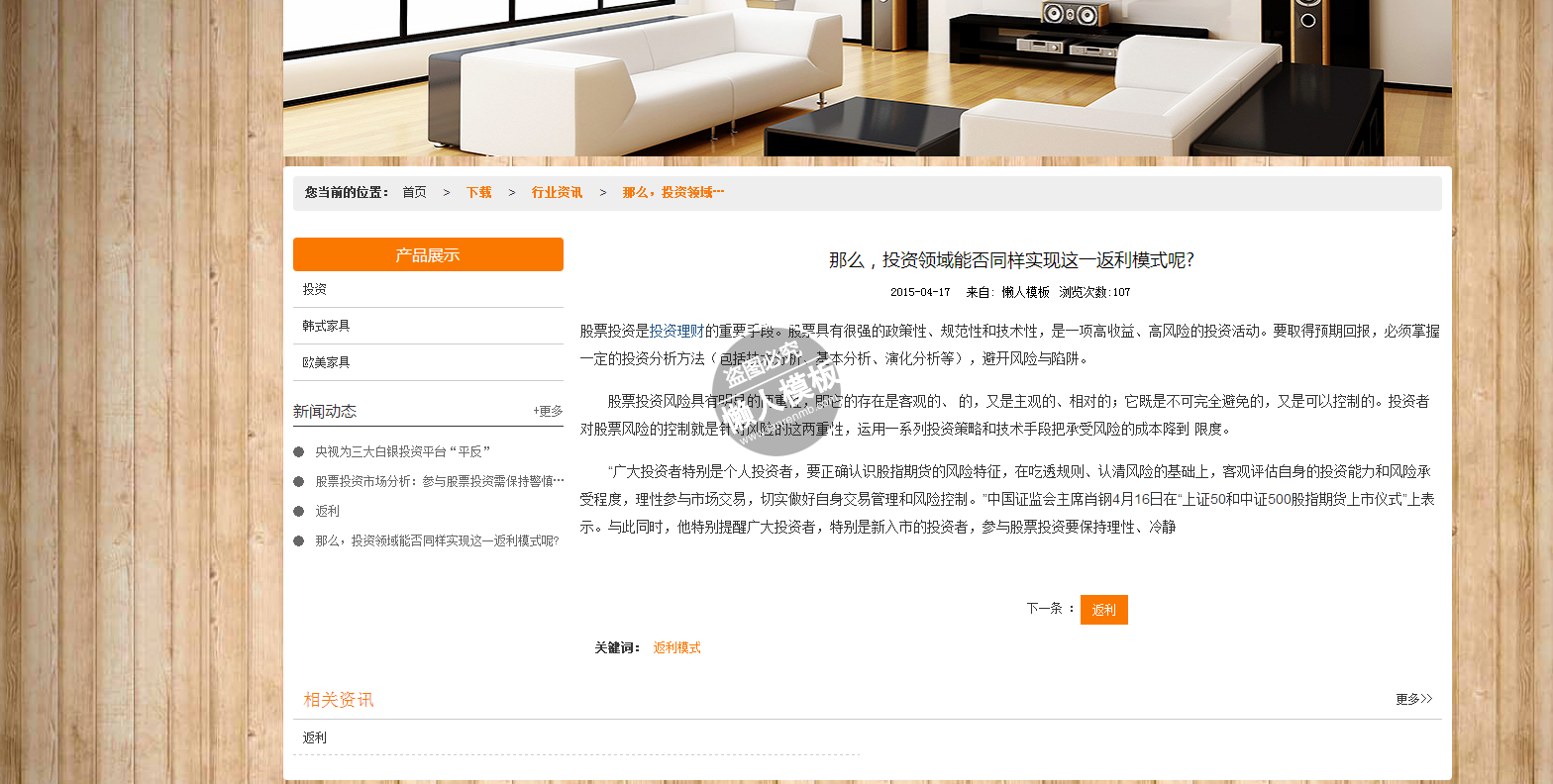Expand news list via +更多
The image size is (1553, 784).
(x=548, y=412)
